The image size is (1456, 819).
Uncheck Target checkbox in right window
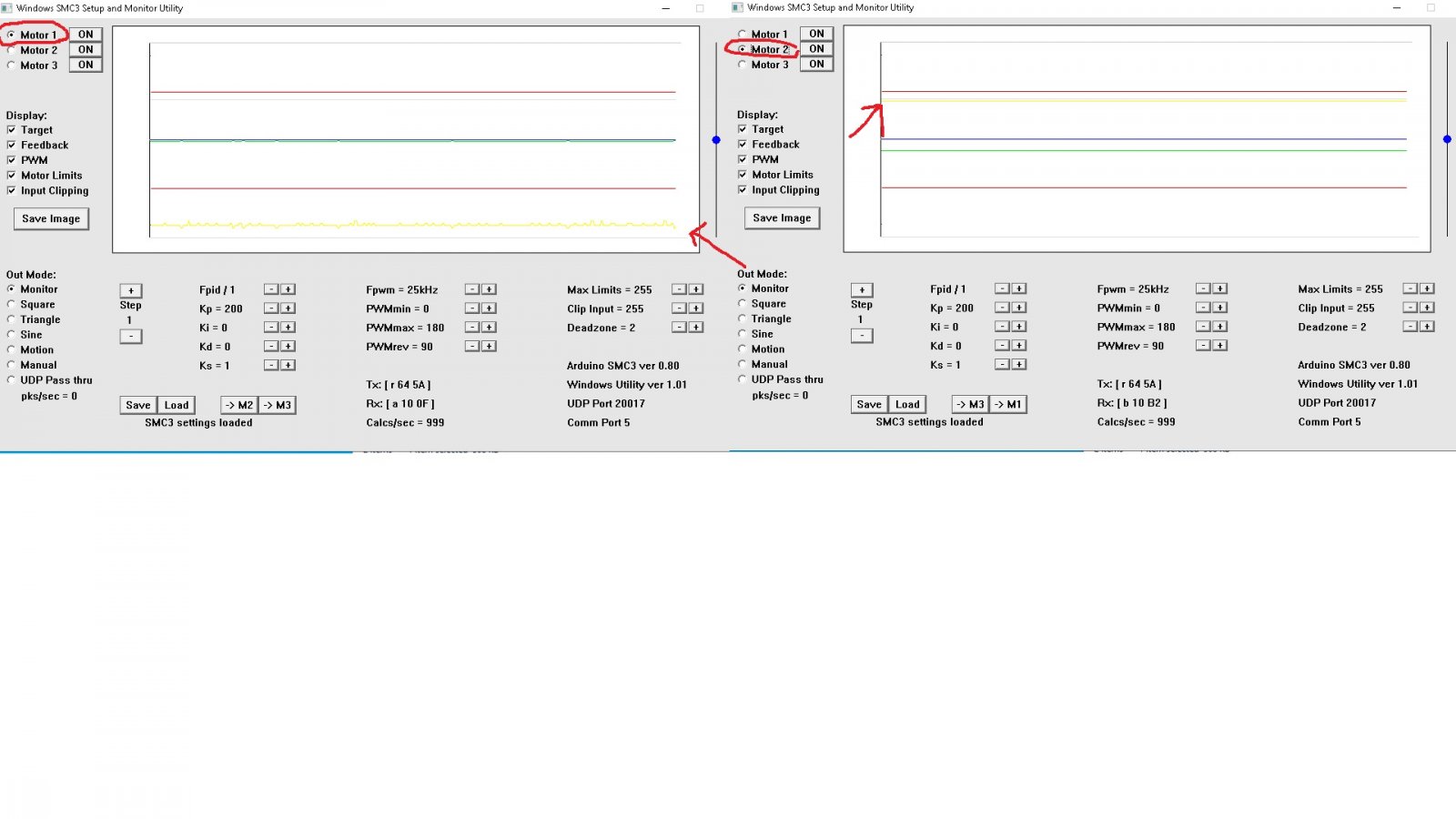coord(743,129)
